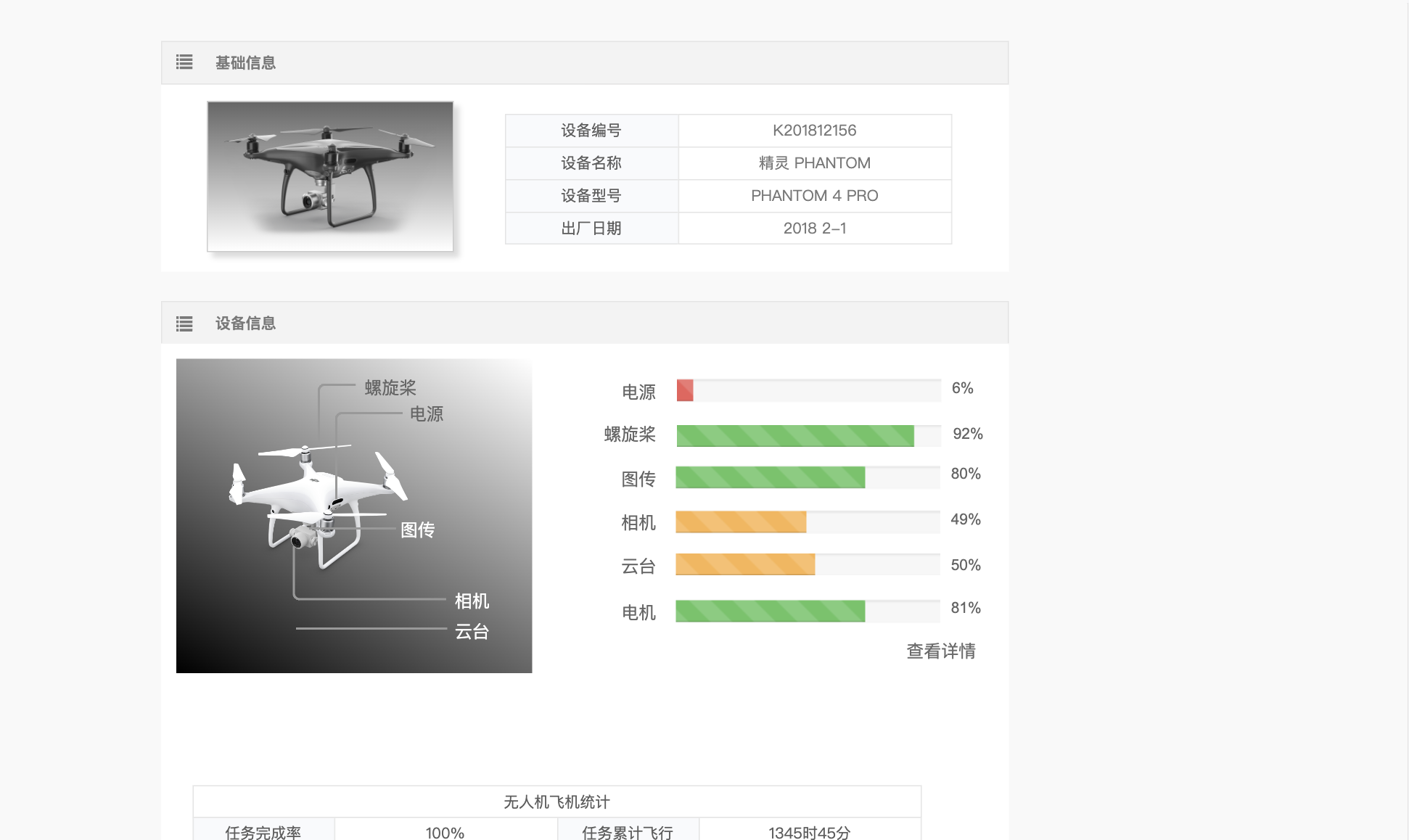Click the 电机 green progress bar
1409x840 pixels.
point(770,611)
